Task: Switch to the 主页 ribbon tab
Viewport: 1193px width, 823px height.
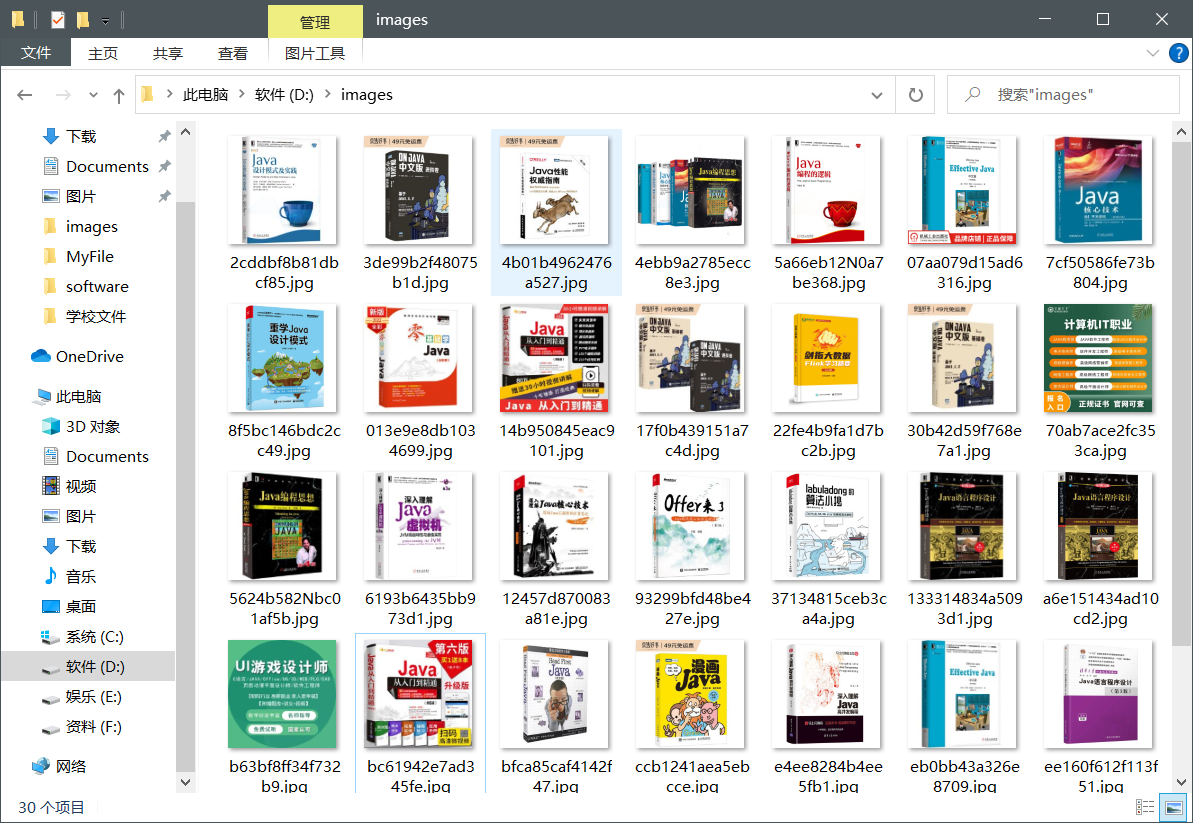Action: (x=103, y=53)
